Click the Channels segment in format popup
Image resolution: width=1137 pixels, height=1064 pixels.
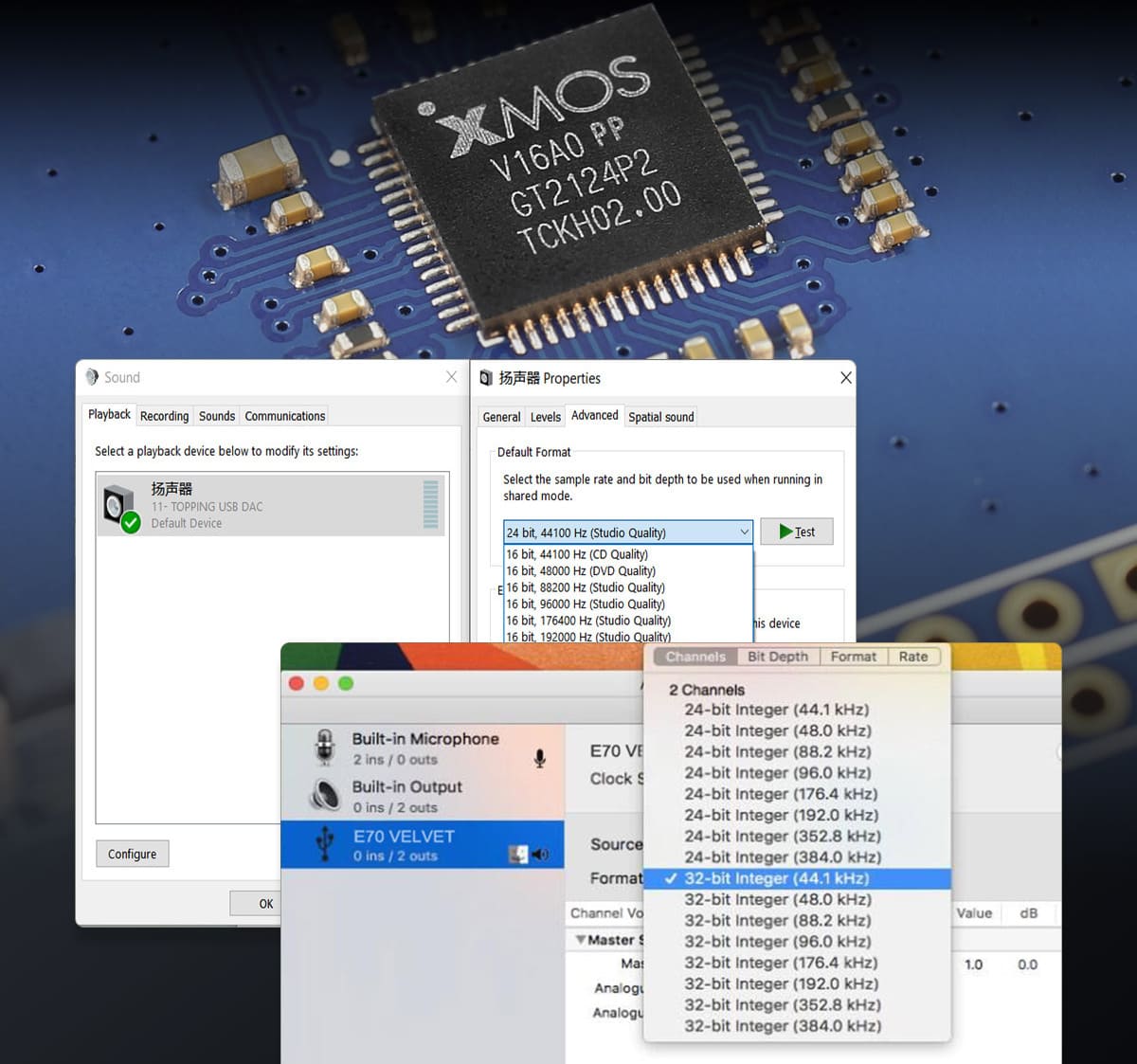pos(695,657)
